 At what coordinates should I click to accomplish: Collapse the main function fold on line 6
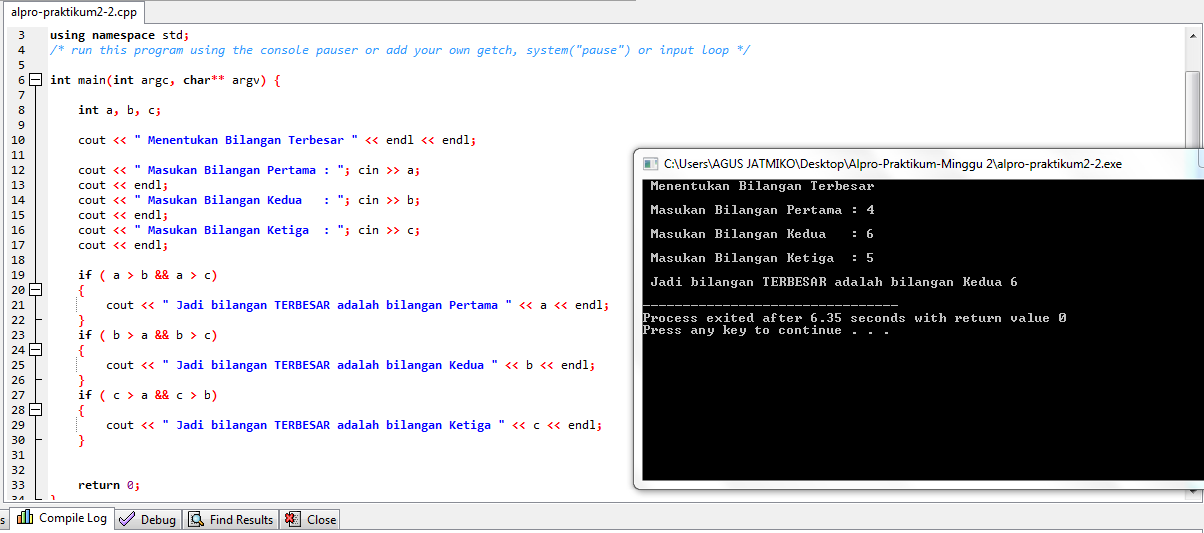(x=36, y=80)
